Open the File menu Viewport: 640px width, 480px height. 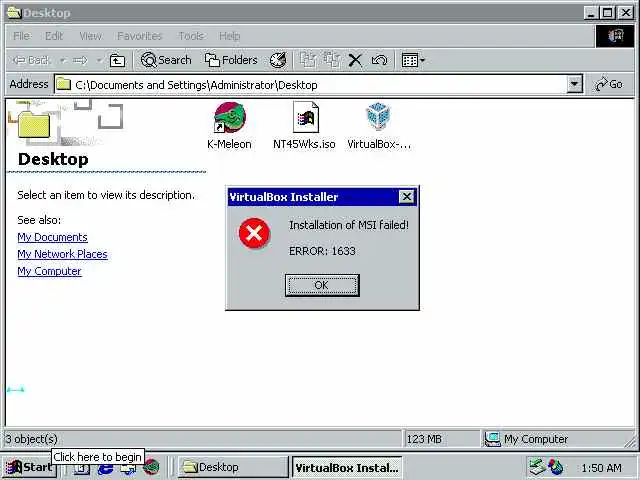point(21,36)
